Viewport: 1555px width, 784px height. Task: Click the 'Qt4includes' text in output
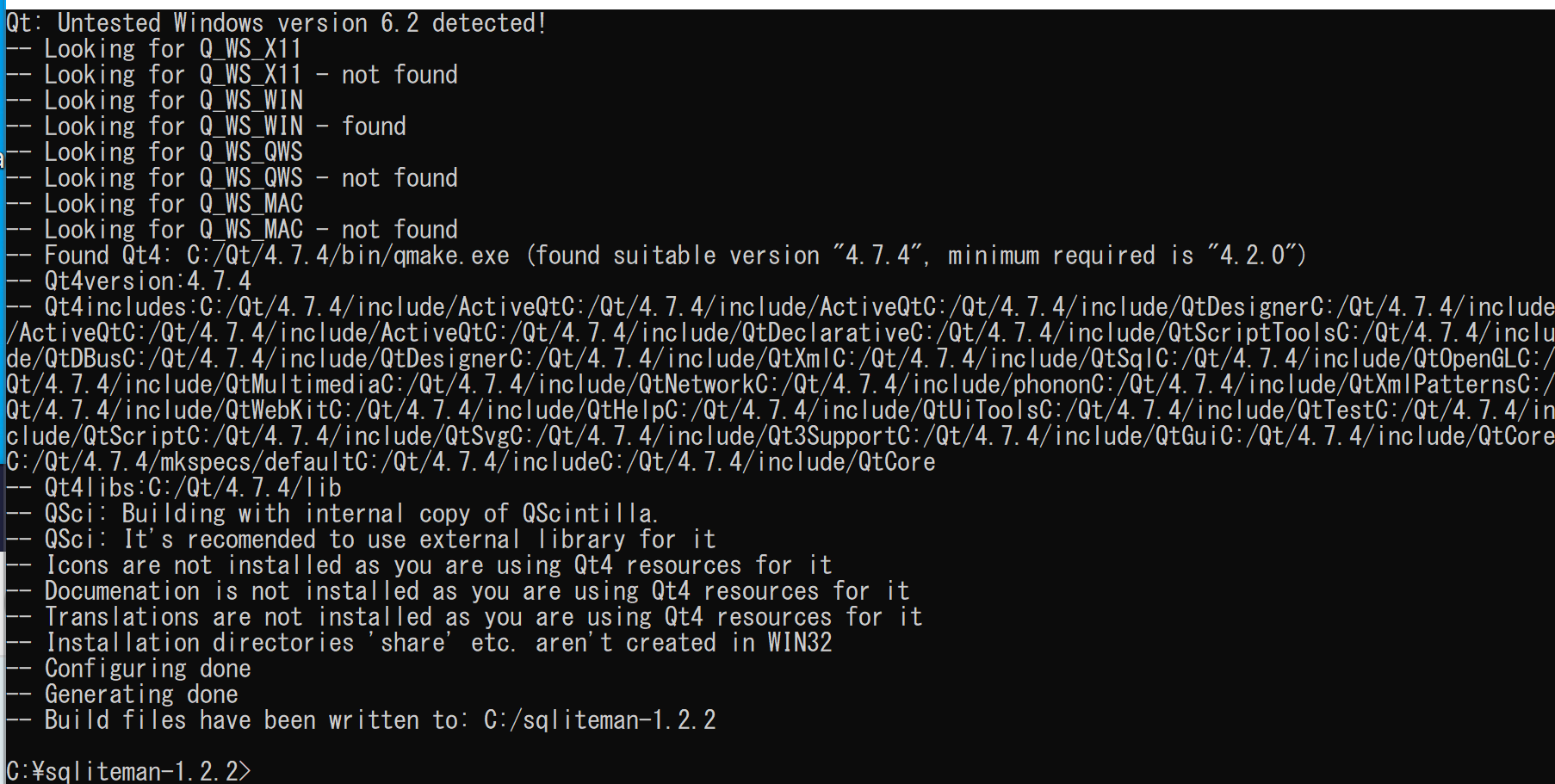[115, 307]
